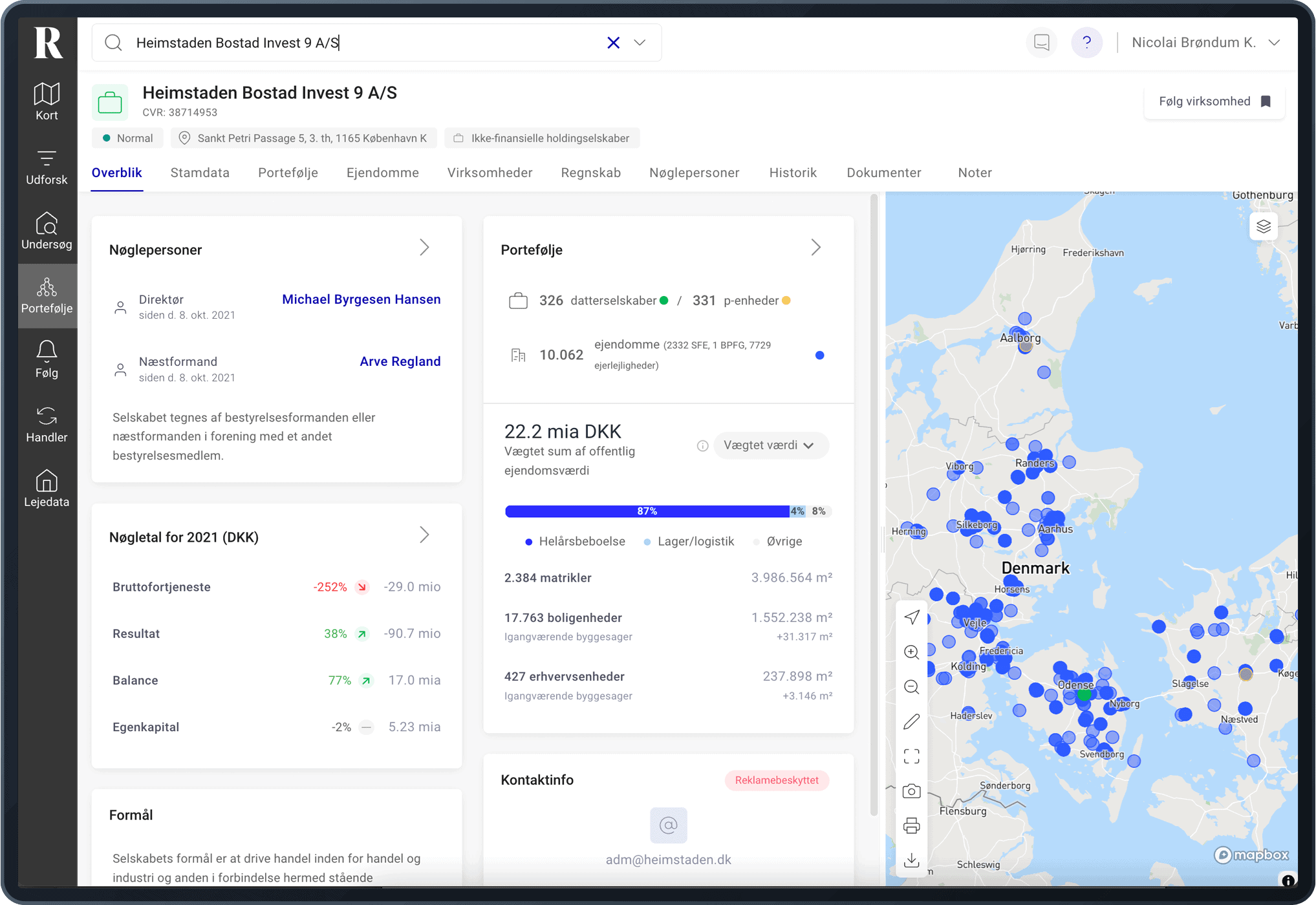The width and height of the screenshot is (1316, 905).
Task: Toggle the Lager/logistik legend item
Action: [x=689, y=542]
